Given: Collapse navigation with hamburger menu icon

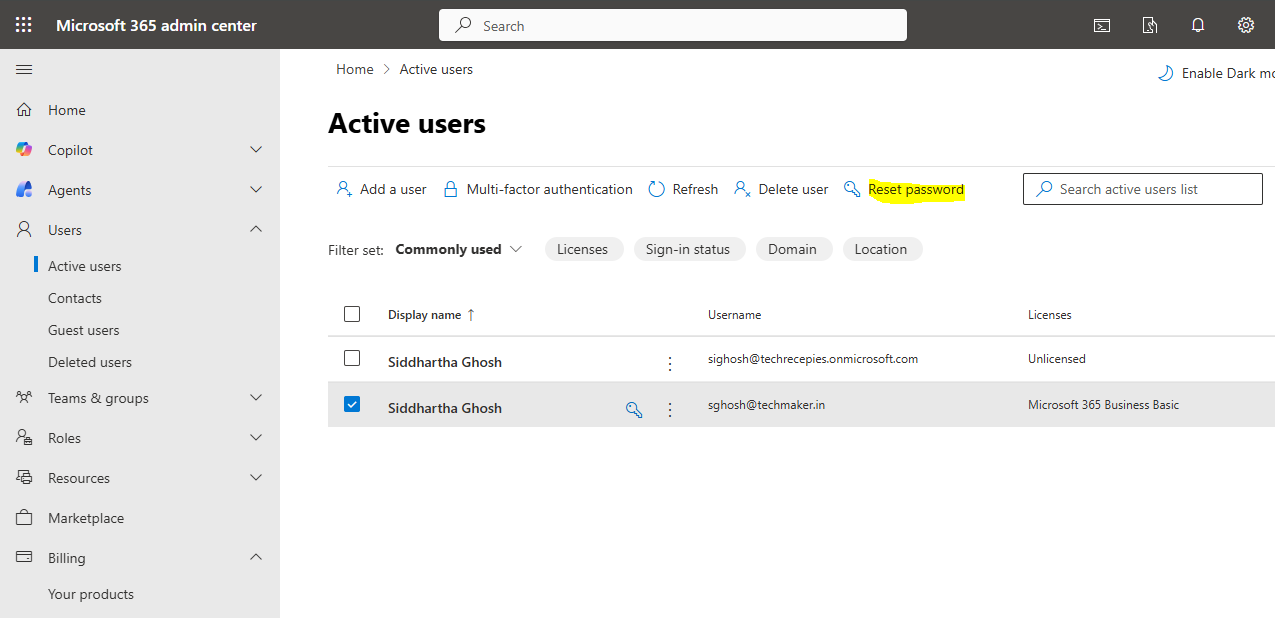Looking at the screenshot, I should [24, 69].
